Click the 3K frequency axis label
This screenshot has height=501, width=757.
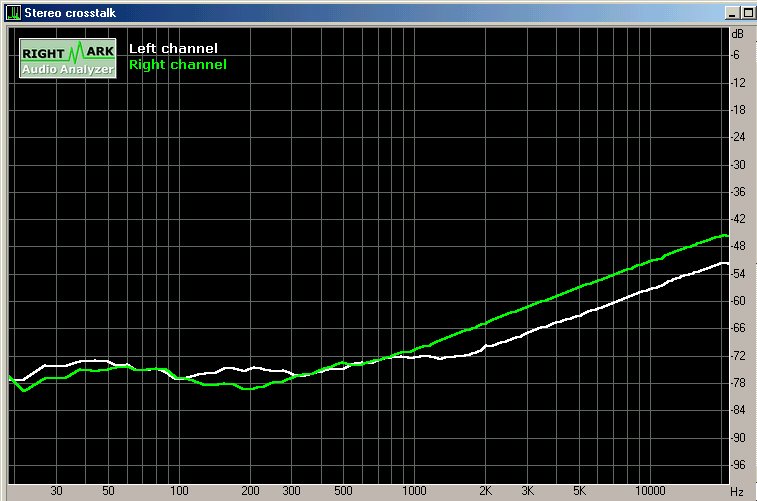point(528,491)
